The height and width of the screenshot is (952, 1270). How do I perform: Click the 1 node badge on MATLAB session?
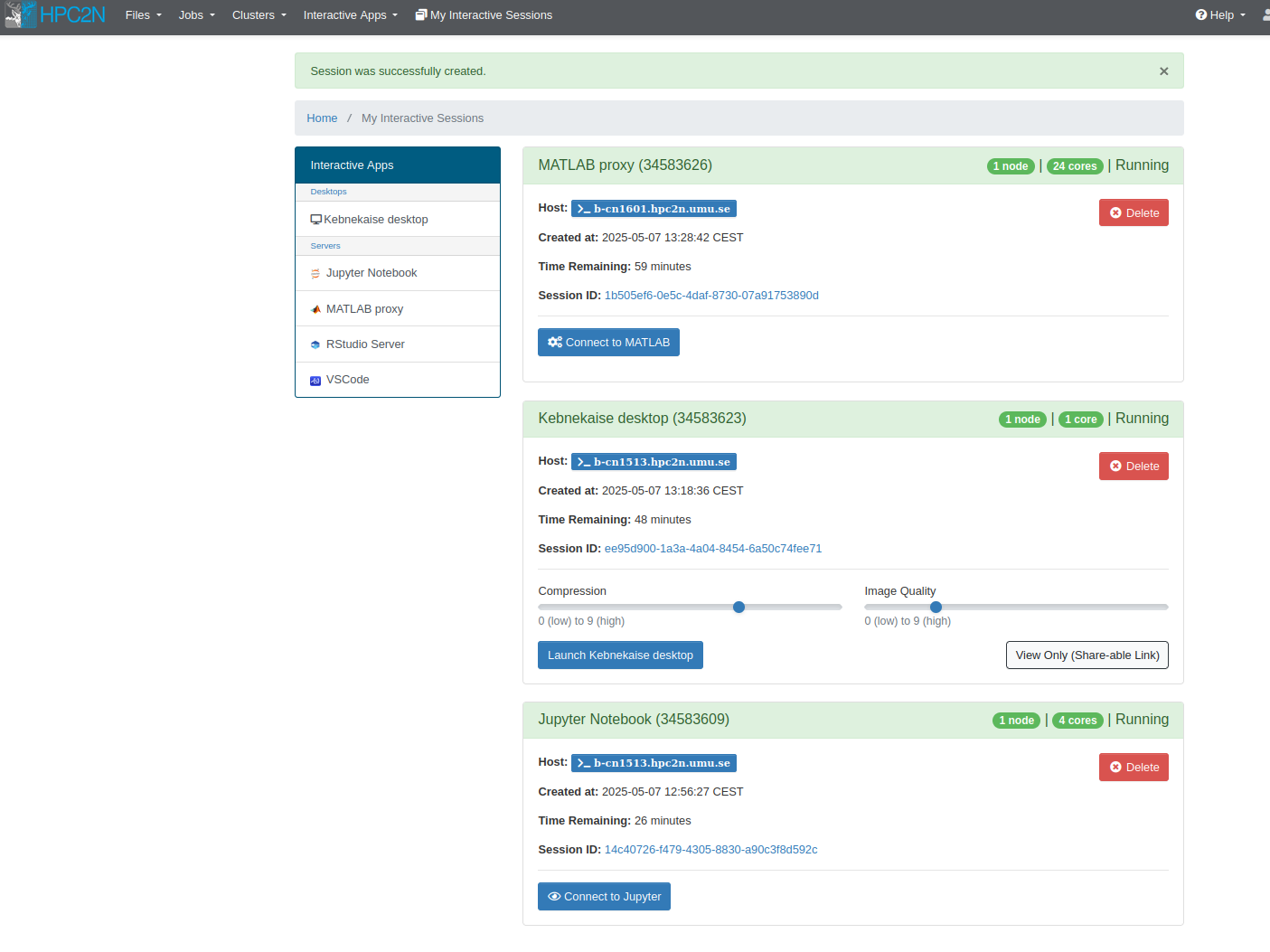point(1011,166)
